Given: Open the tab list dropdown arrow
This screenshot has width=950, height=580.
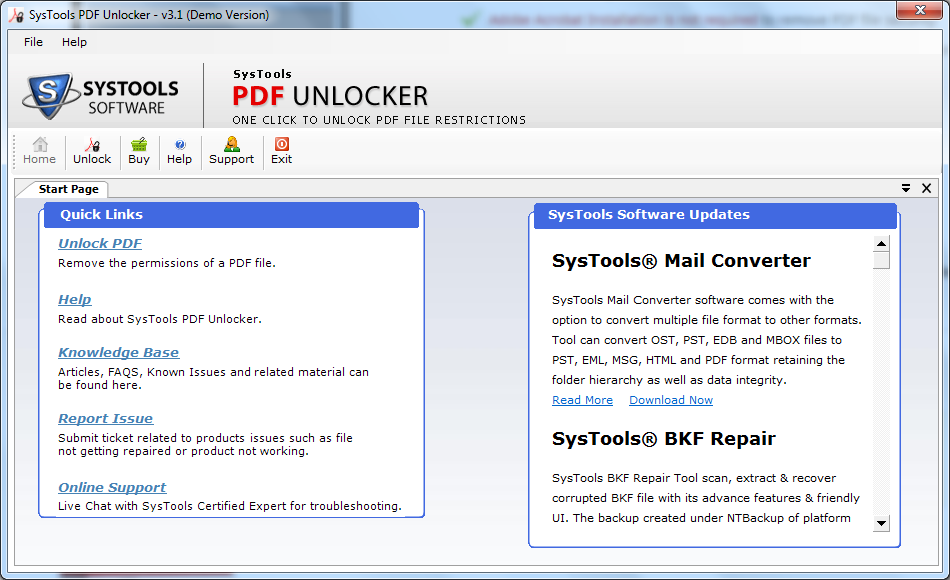Looking at the screenshot, I should pos(906,188).
